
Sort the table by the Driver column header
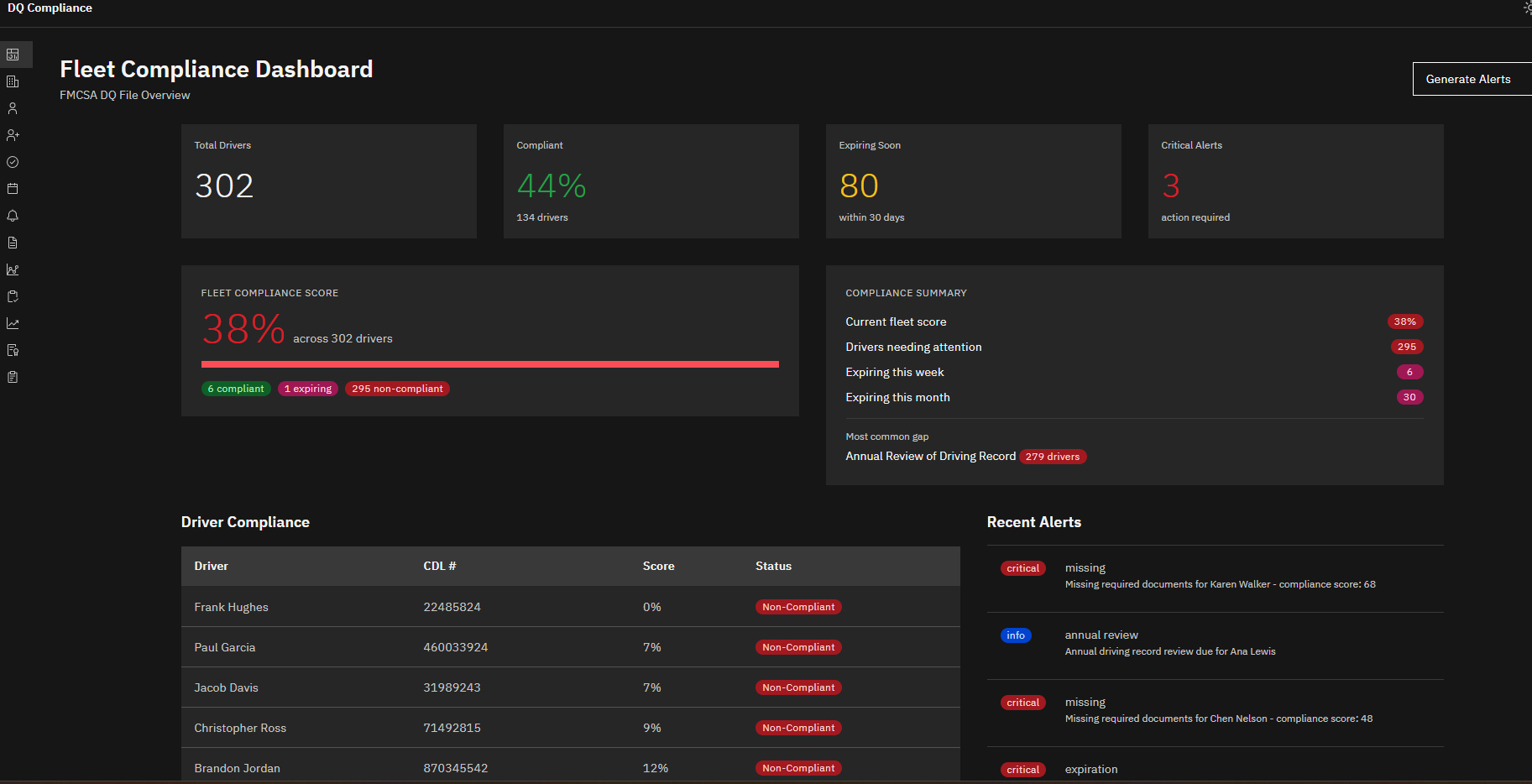211,566
